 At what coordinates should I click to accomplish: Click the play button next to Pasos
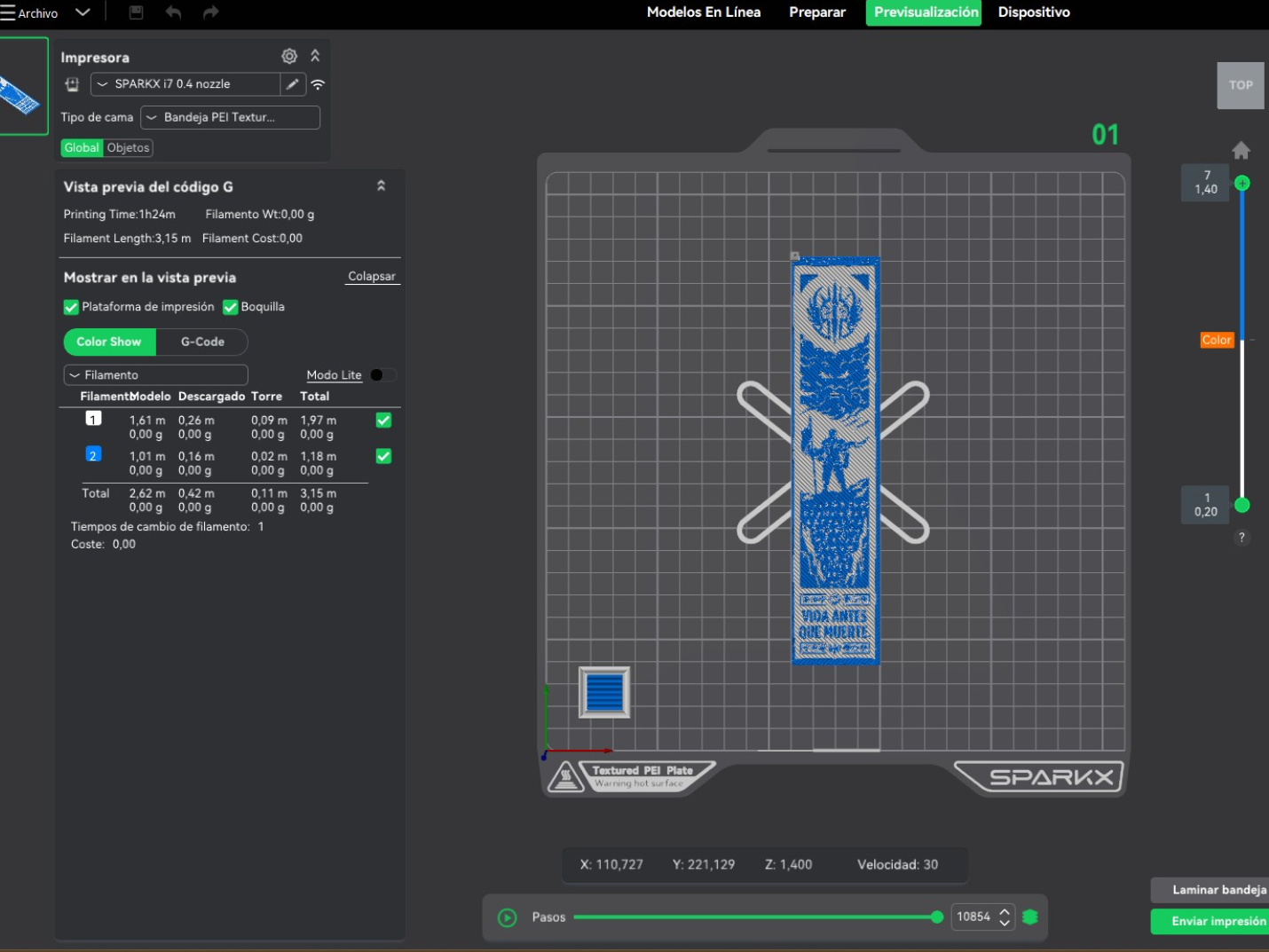508,917
